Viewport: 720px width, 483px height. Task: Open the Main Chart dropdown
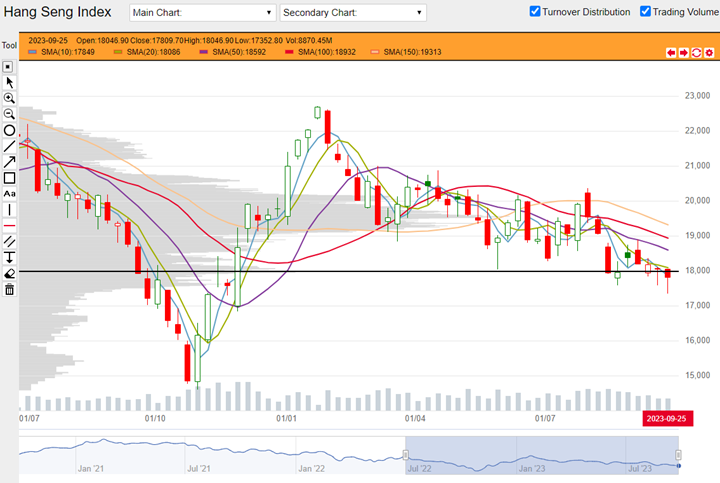click(x=202, y=13)
